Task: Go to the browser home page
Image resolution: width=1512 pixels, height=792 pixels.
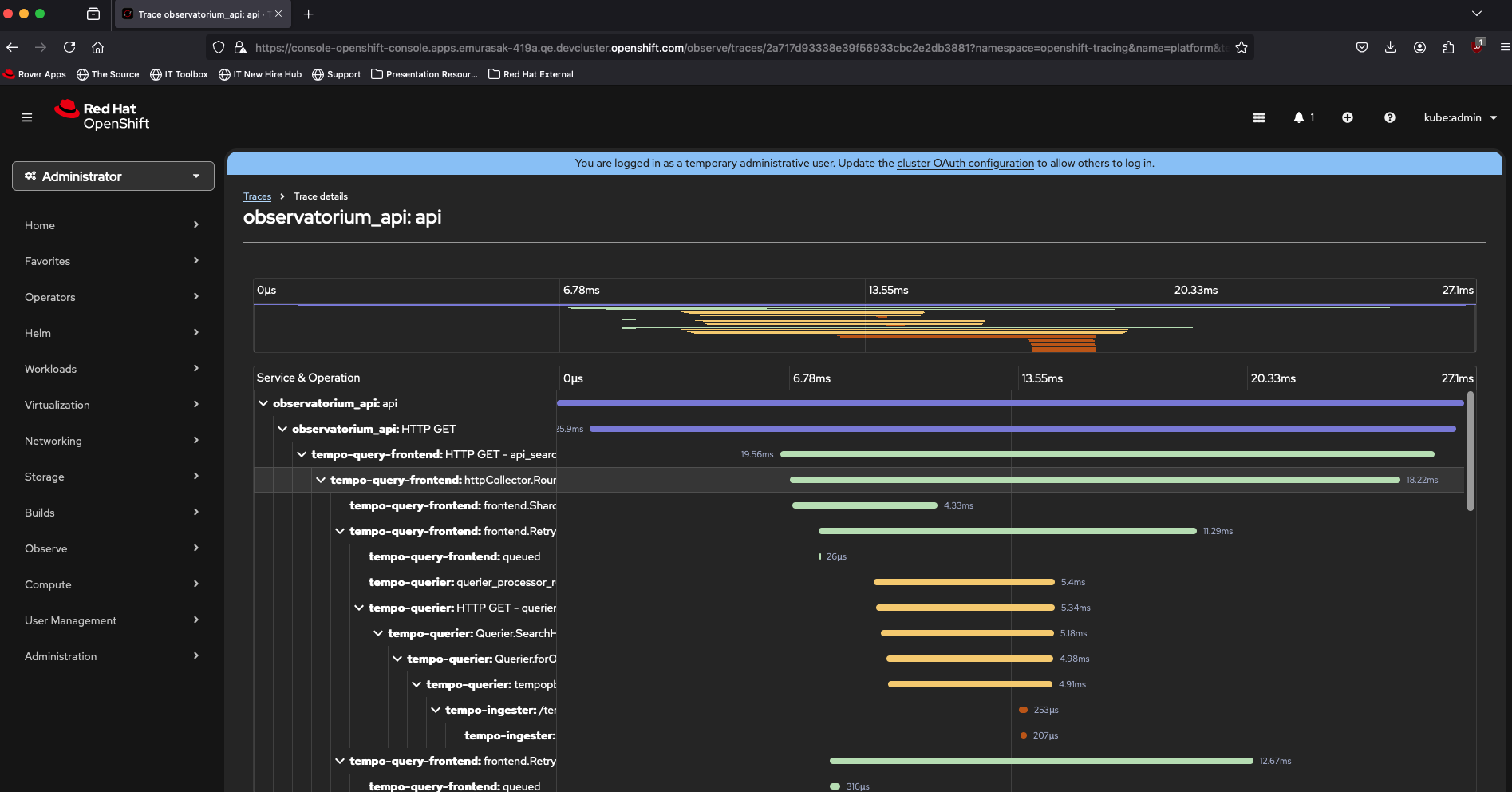Action: pos(97,47)
